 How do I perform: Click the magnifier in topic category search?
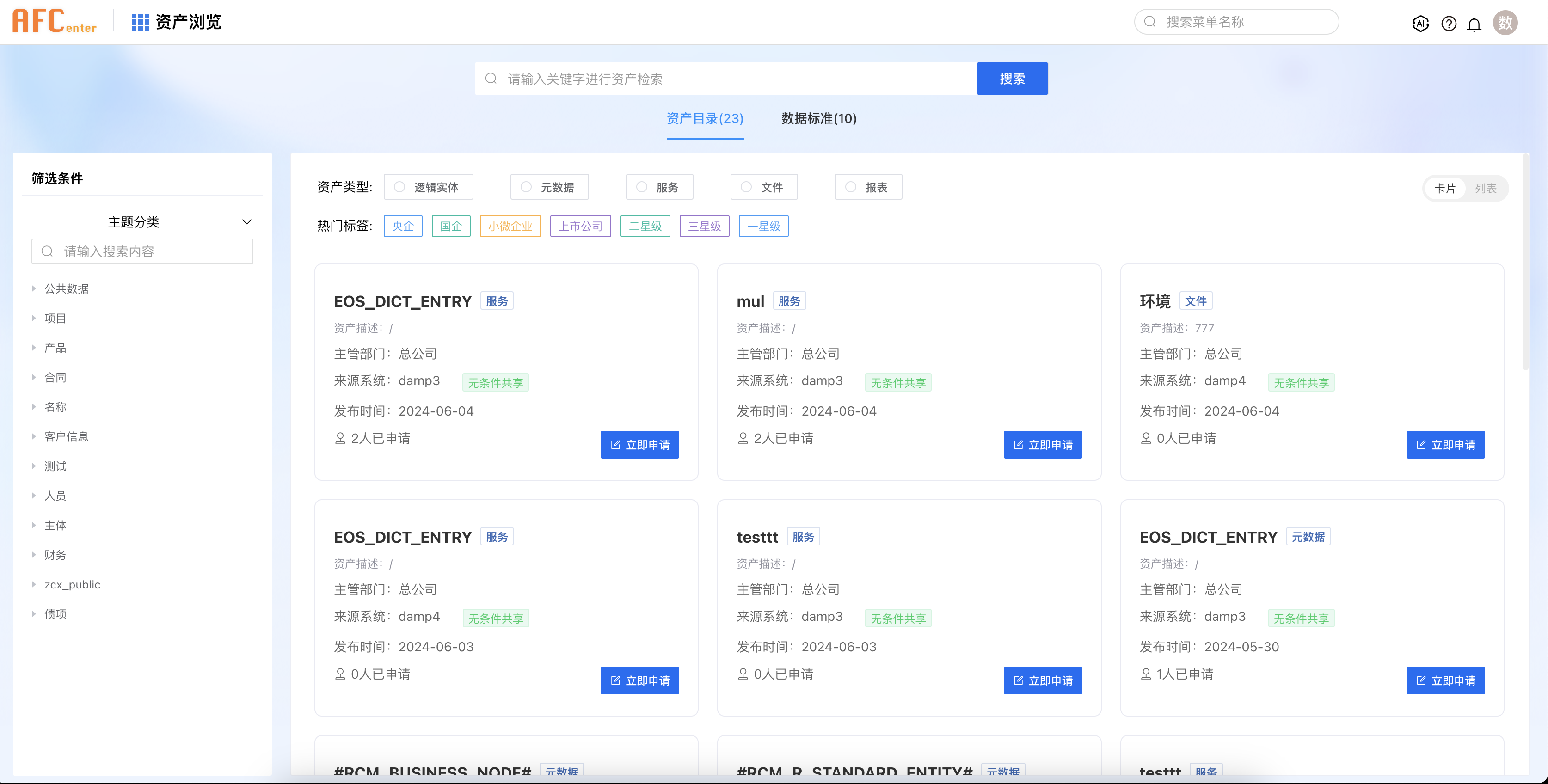(47, 251)
